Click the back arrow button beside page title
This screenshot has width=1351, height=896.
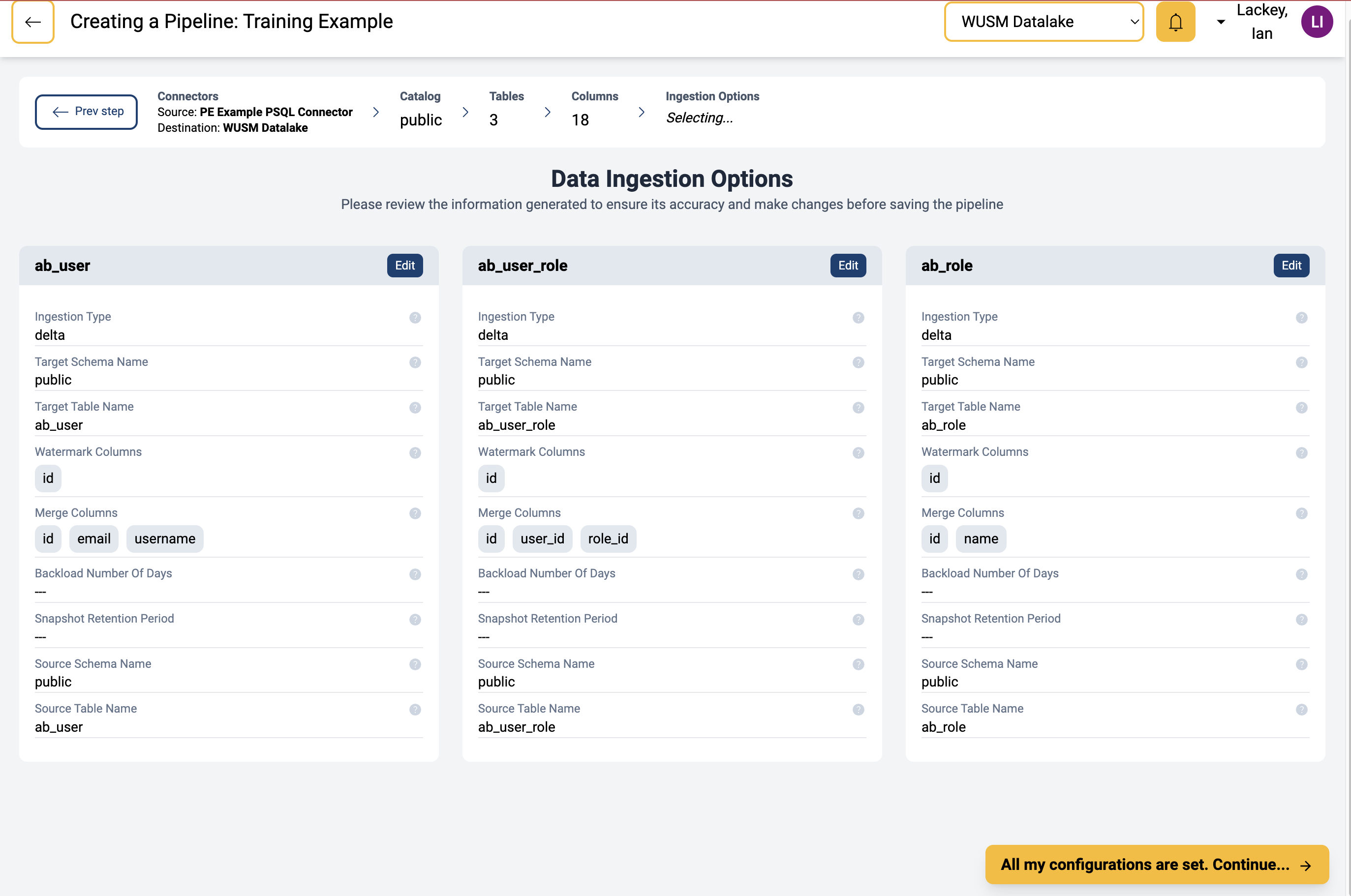pyautogui.click(x=33, y=22)
